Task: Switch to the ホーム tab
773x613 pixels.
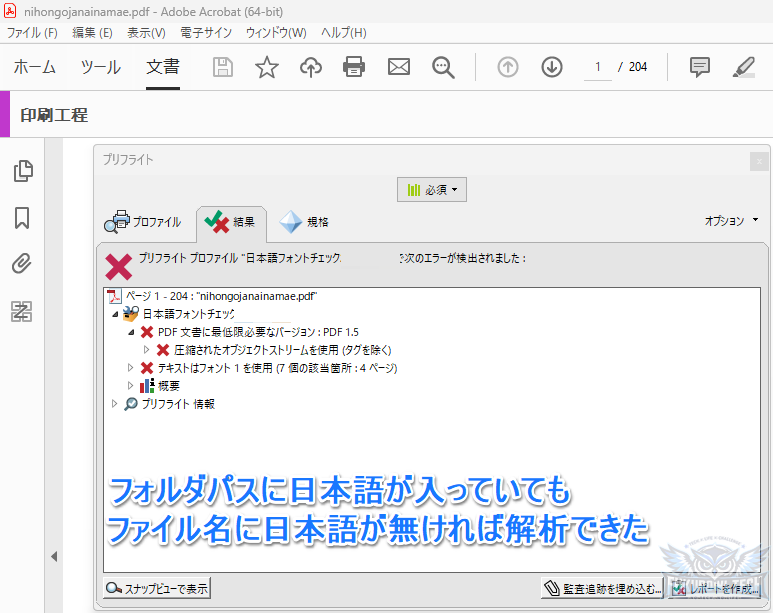Action: click(35, 67)
